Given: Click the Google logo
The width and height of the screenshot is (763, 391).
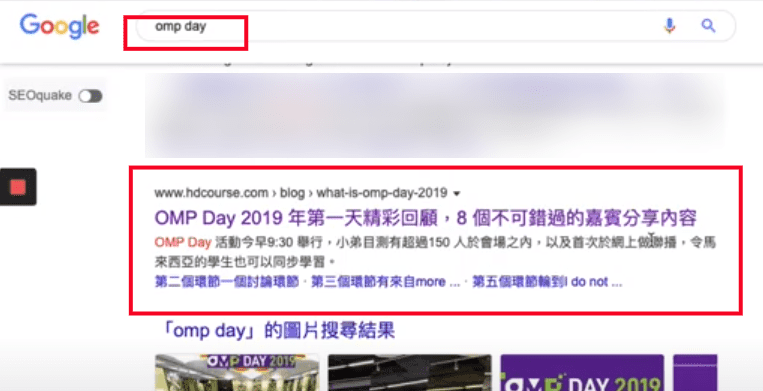Looking at the screenshot, I should point(59,25).
